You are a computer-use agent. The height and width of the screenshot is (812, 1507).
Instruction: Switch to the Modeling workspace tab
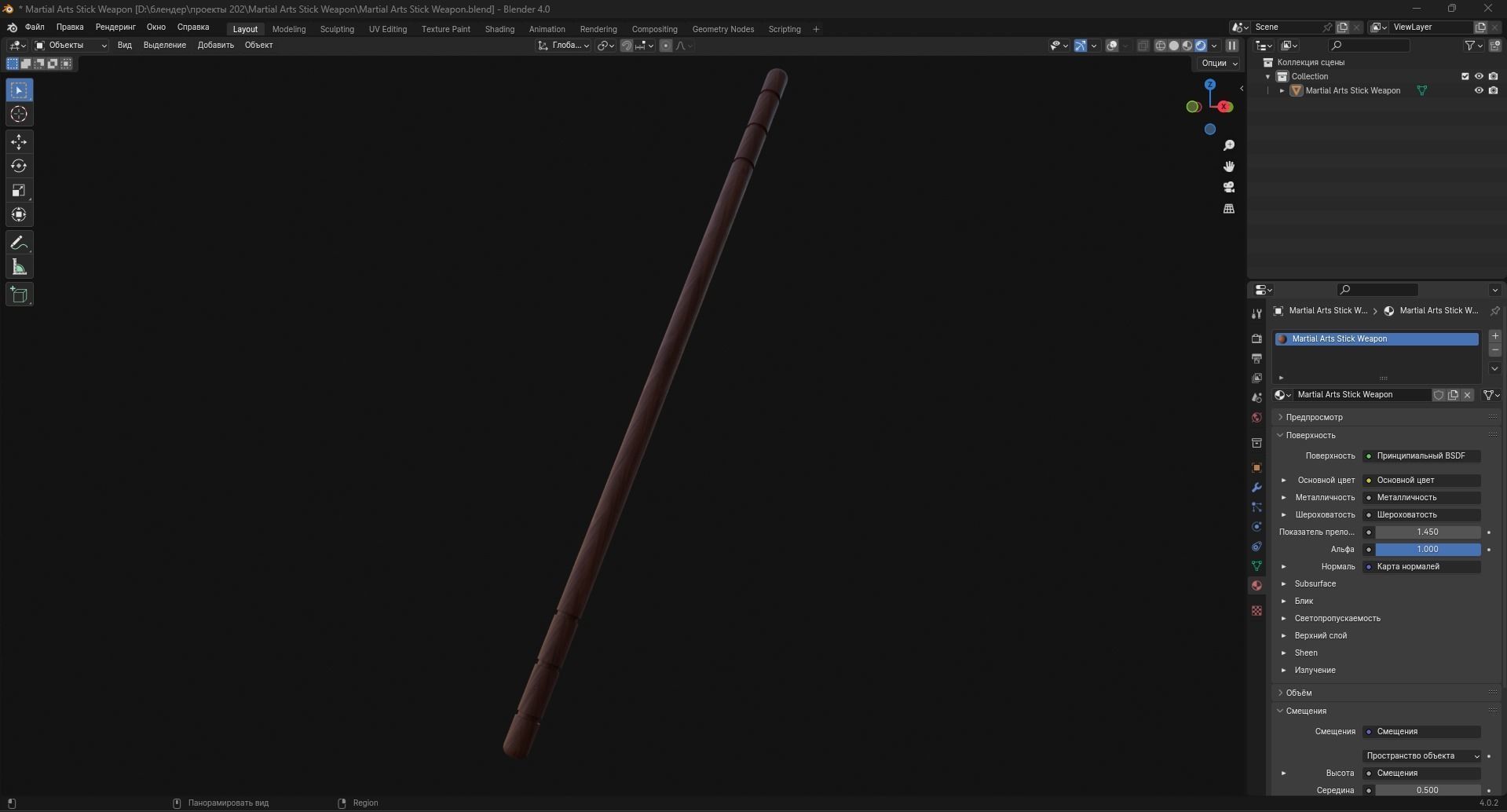(x=289, y=29)
